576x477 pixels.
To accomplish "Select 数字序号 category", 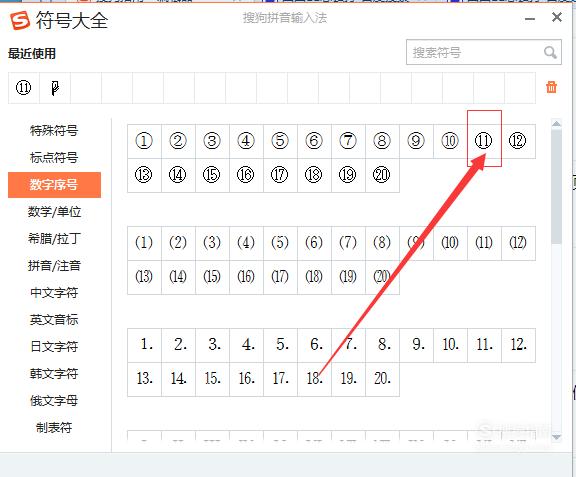I will [x=54, y=185].
